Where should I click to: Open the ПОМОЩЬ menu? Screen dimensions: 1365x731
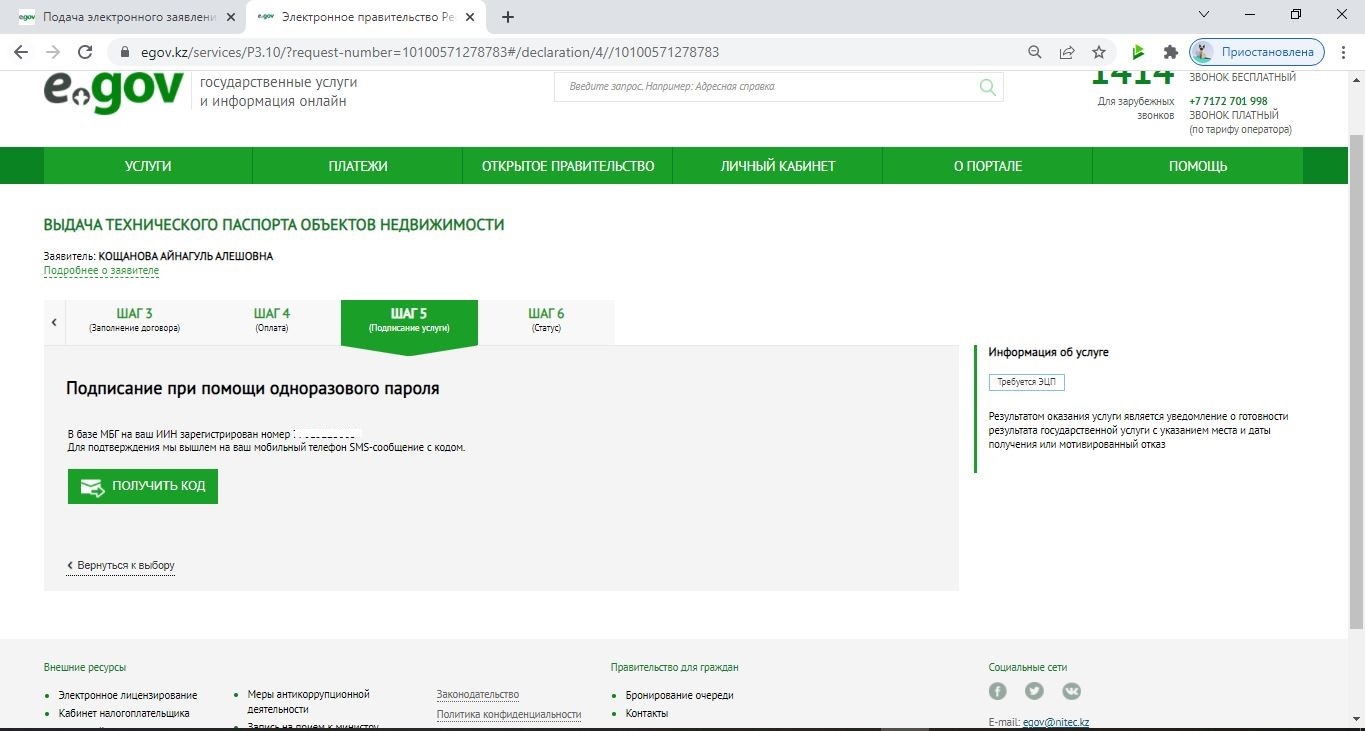1198,166
